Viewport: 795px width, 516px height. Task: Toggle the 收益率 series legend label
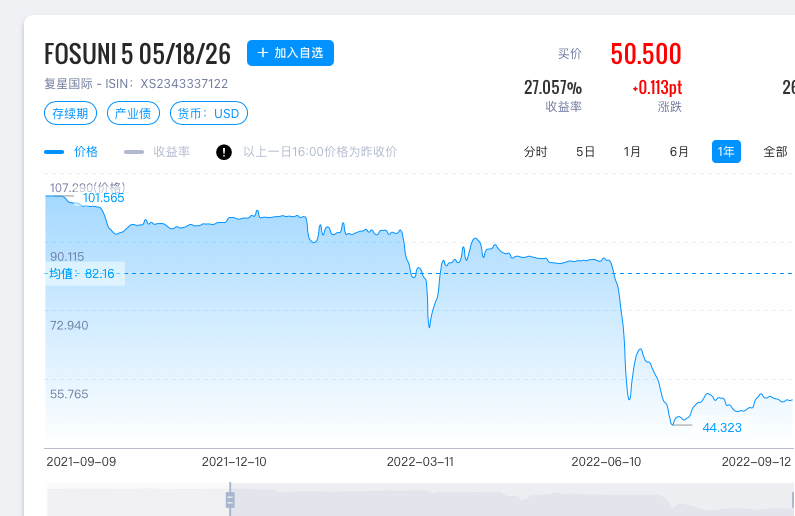(x=171, y=152)
